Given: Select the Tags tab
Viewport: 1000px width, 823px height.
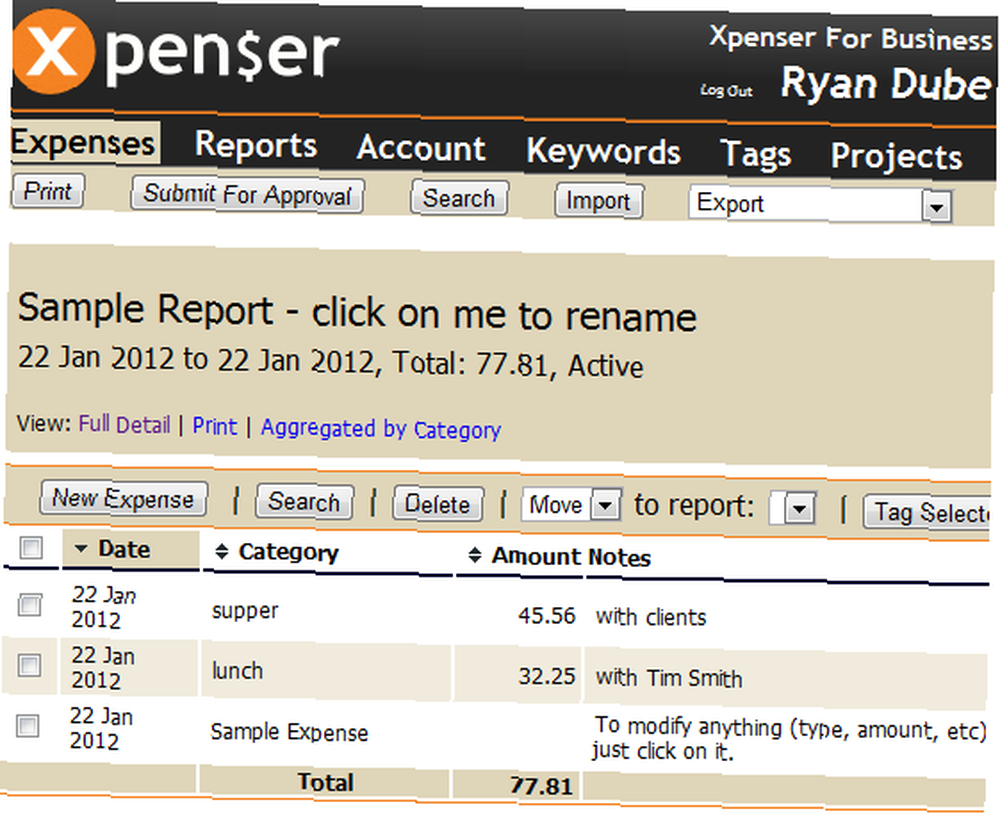Looking at the screenshot, I should coord(756,154).
